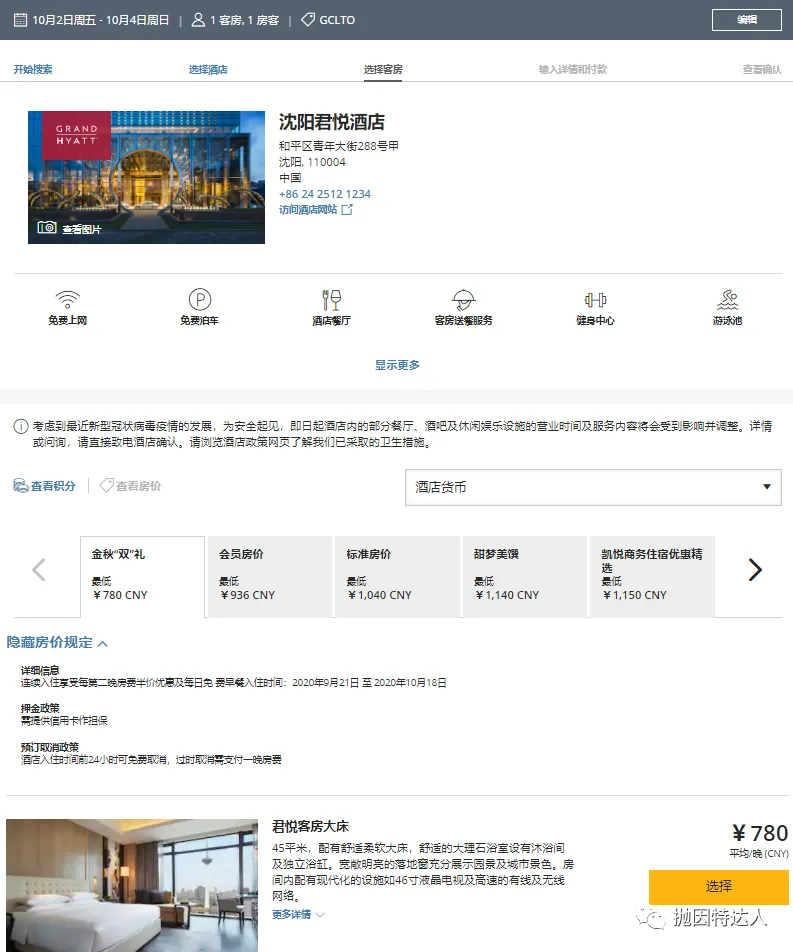This screenshot has width=793, height=952.
Task: Click the 君悦客房大床 room title
Action: pyautogui.click(x=310, y=826)
